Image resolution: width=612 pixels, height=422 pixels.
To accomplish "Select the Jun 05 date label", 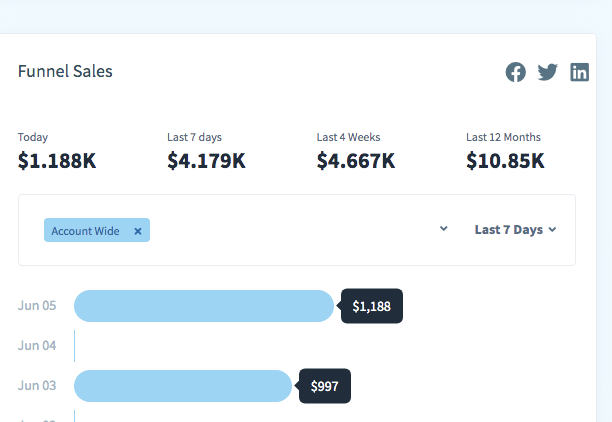I will (x=37, y=306).
